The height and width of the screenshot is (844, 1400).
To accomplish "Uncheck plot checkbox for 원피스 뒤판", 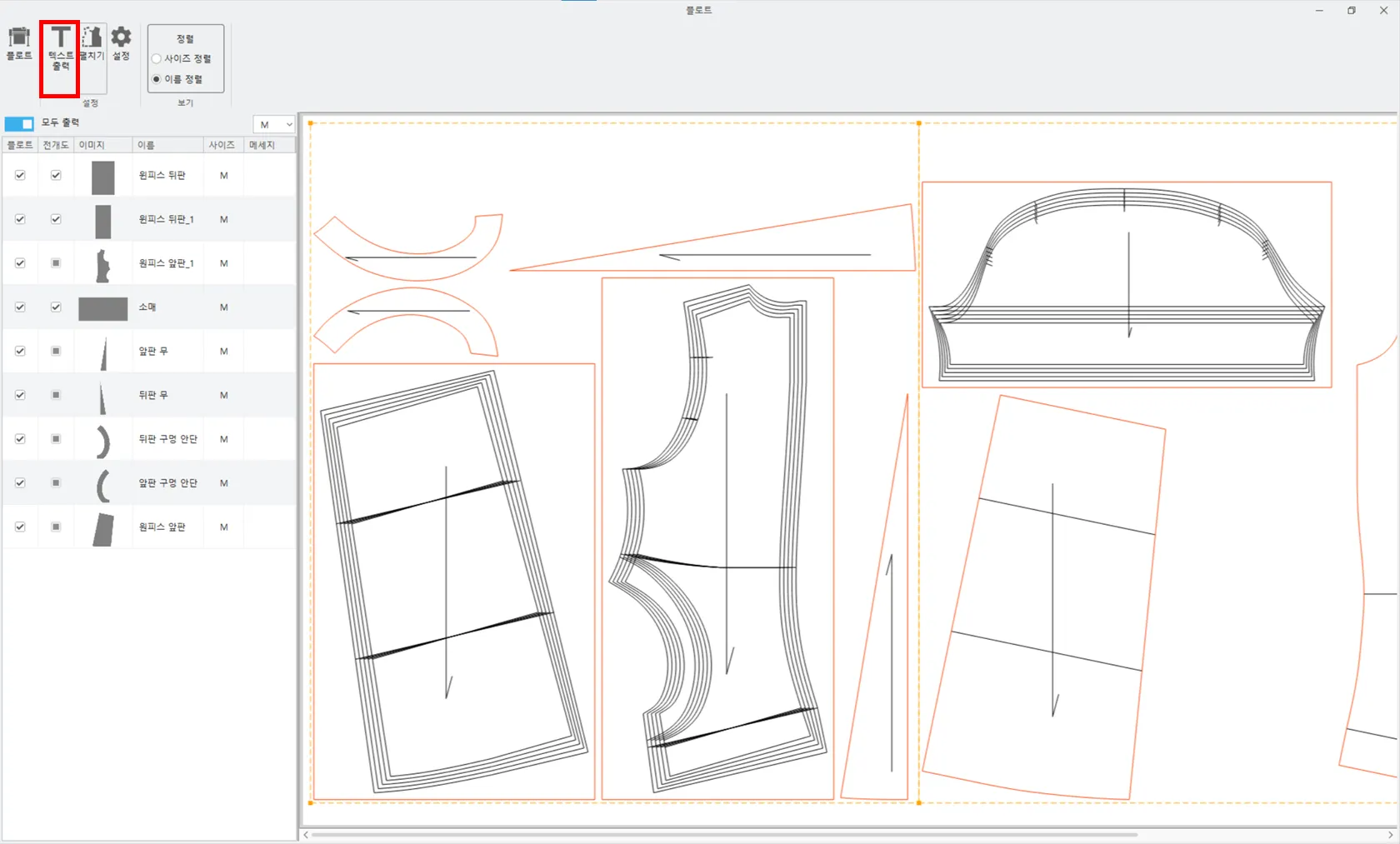I will (20, 176).
